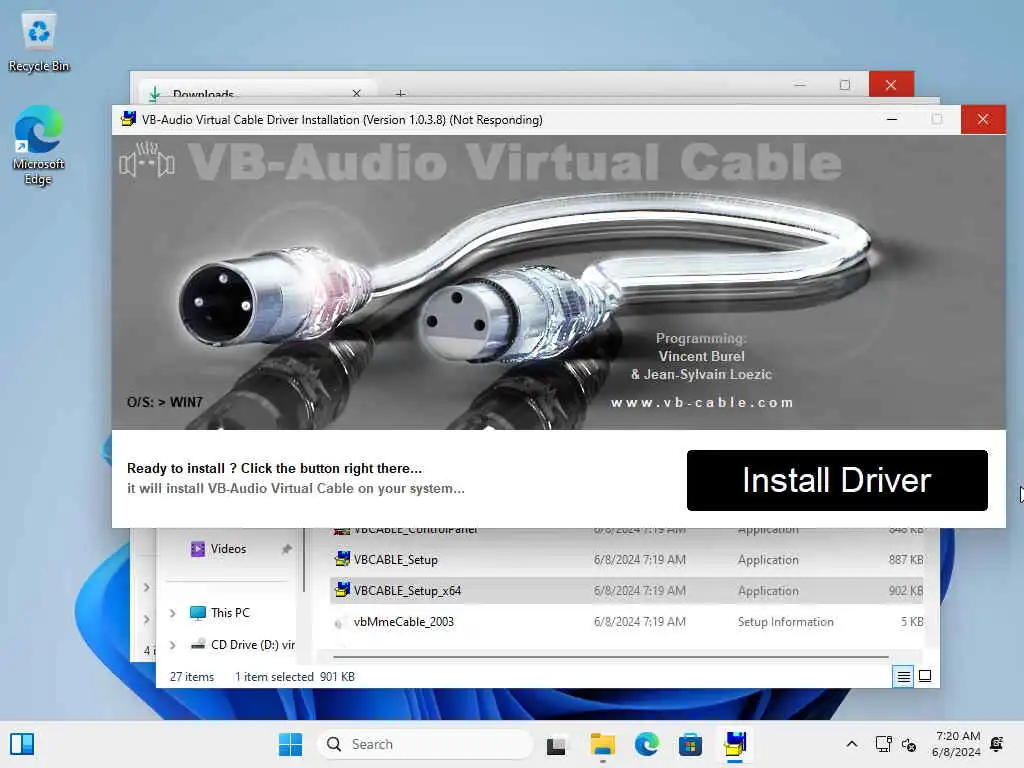This screenshot has height=768, width=1024.
Task: Click the muted volume tray icon
Action: (x=909, y=744)
